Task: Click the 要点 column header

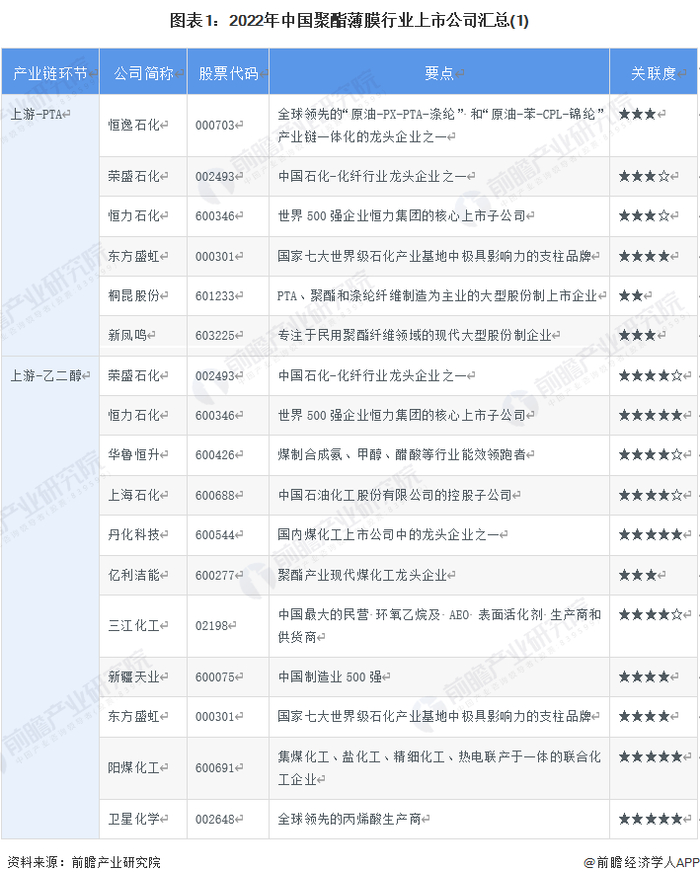Action: click(439, 73)
